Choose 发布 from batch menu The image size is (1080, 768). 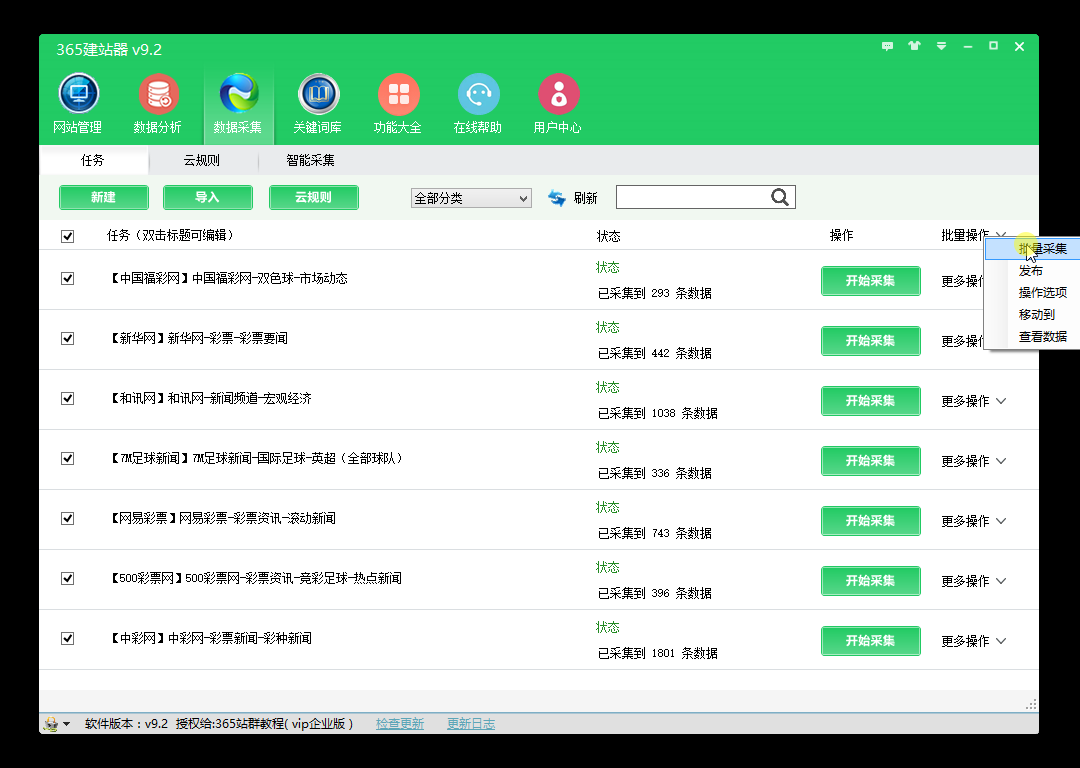[x=1030, y=271]
